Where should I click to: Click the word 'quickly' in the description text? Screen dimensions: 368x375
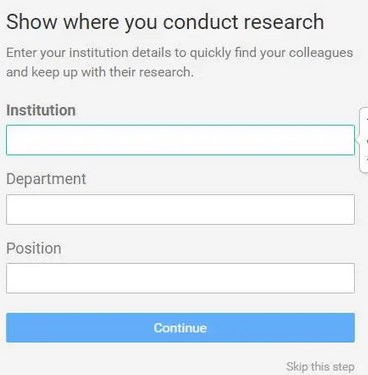coord(210,53)
